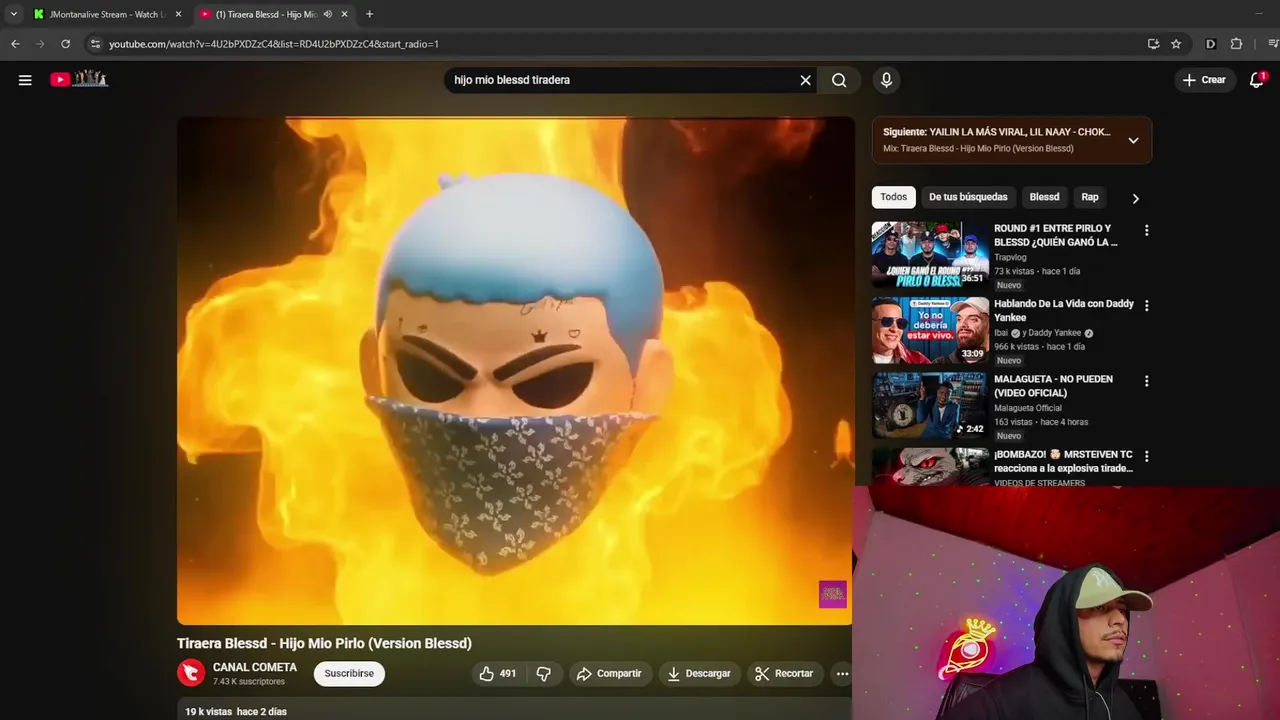Open the ¡BOMBAZO! MRSTEIVEN TC video title
The image size is (1280, 720).
tap(1063, 461)
